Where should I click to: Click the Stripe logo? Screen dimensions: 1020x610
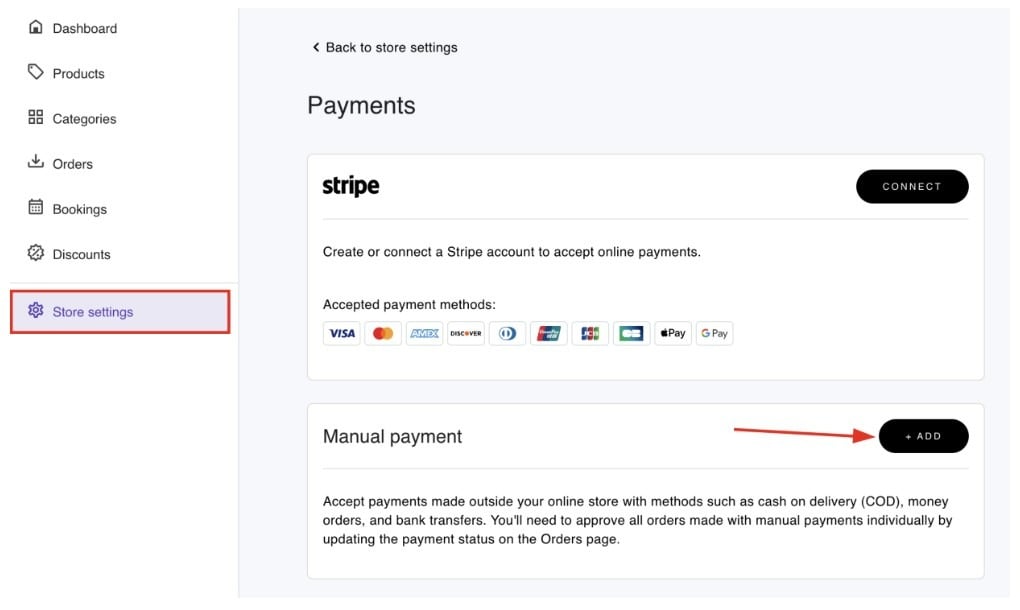(x=351, y=186)
